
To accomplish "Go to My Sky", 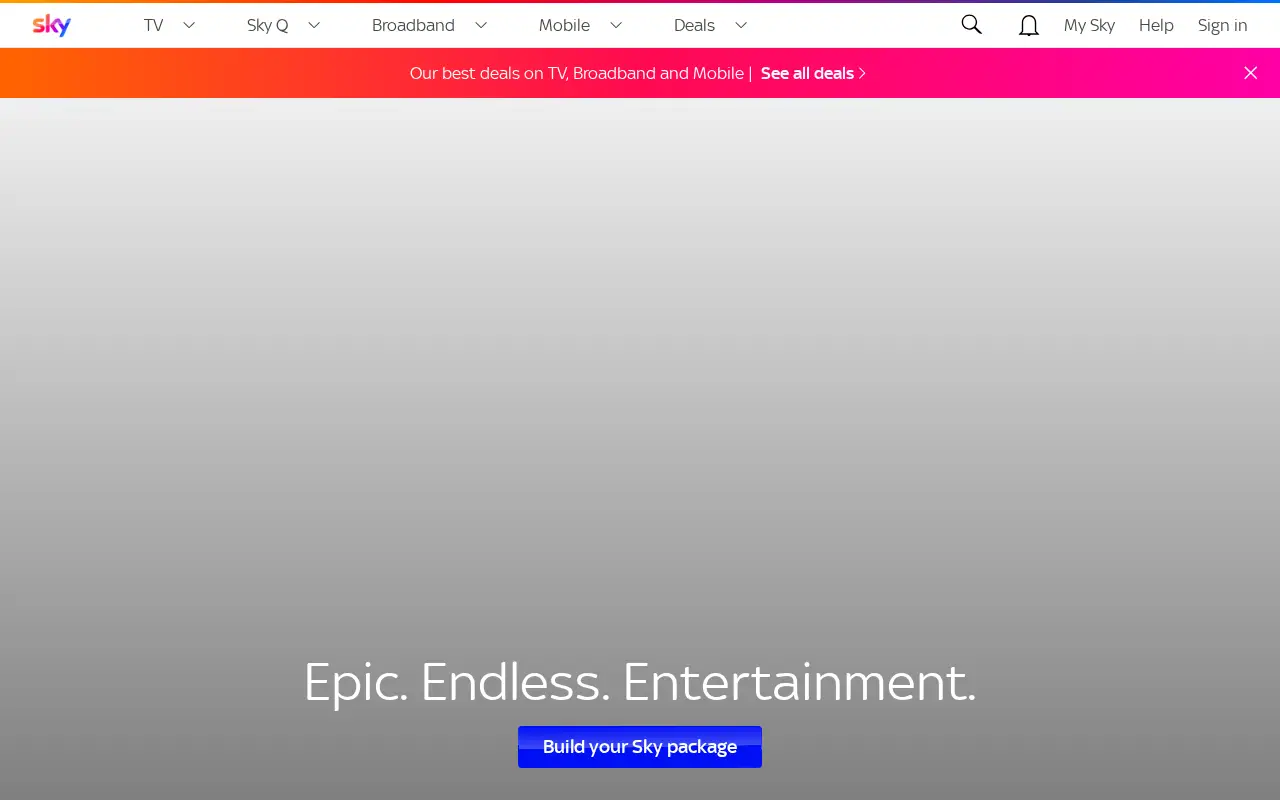I will click(x=1089, y=25).
